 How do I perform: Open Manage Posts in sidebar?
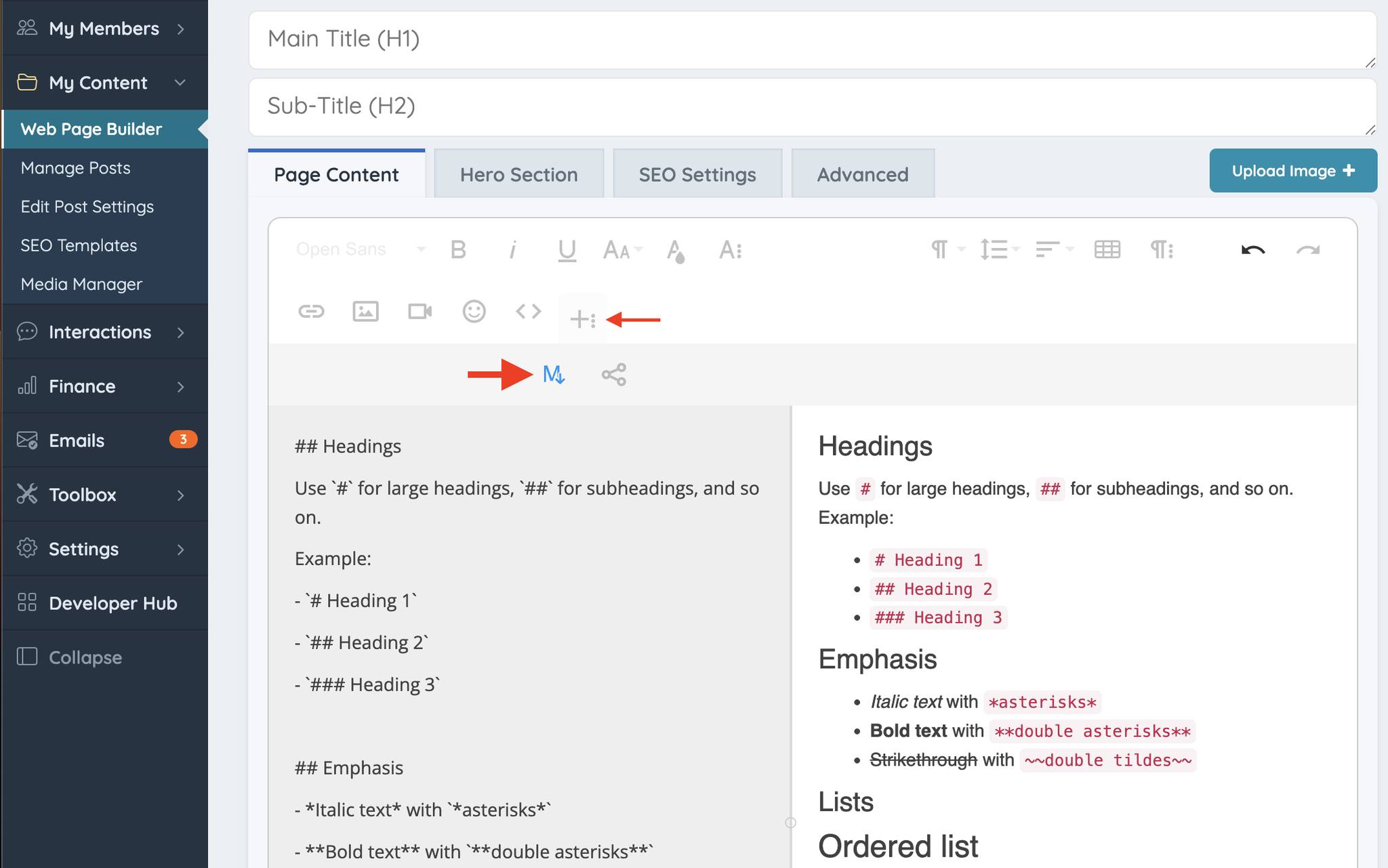pyautogui.click(x=75, y=167)
